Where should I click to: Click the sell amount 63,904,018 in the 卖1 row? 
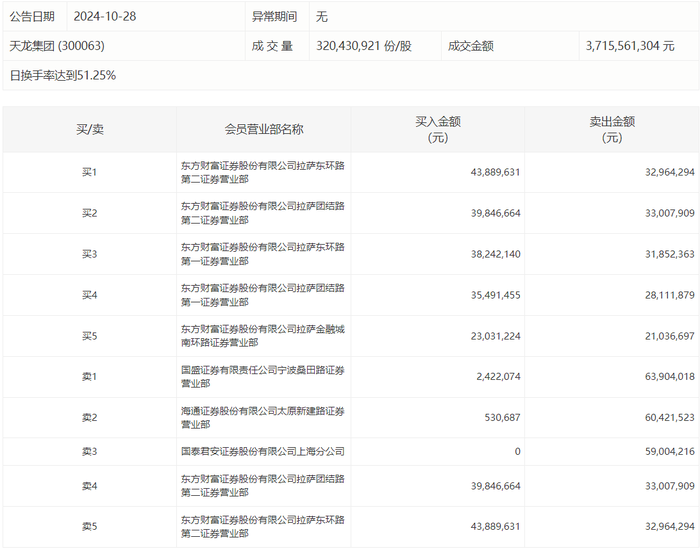click(670, 377)
